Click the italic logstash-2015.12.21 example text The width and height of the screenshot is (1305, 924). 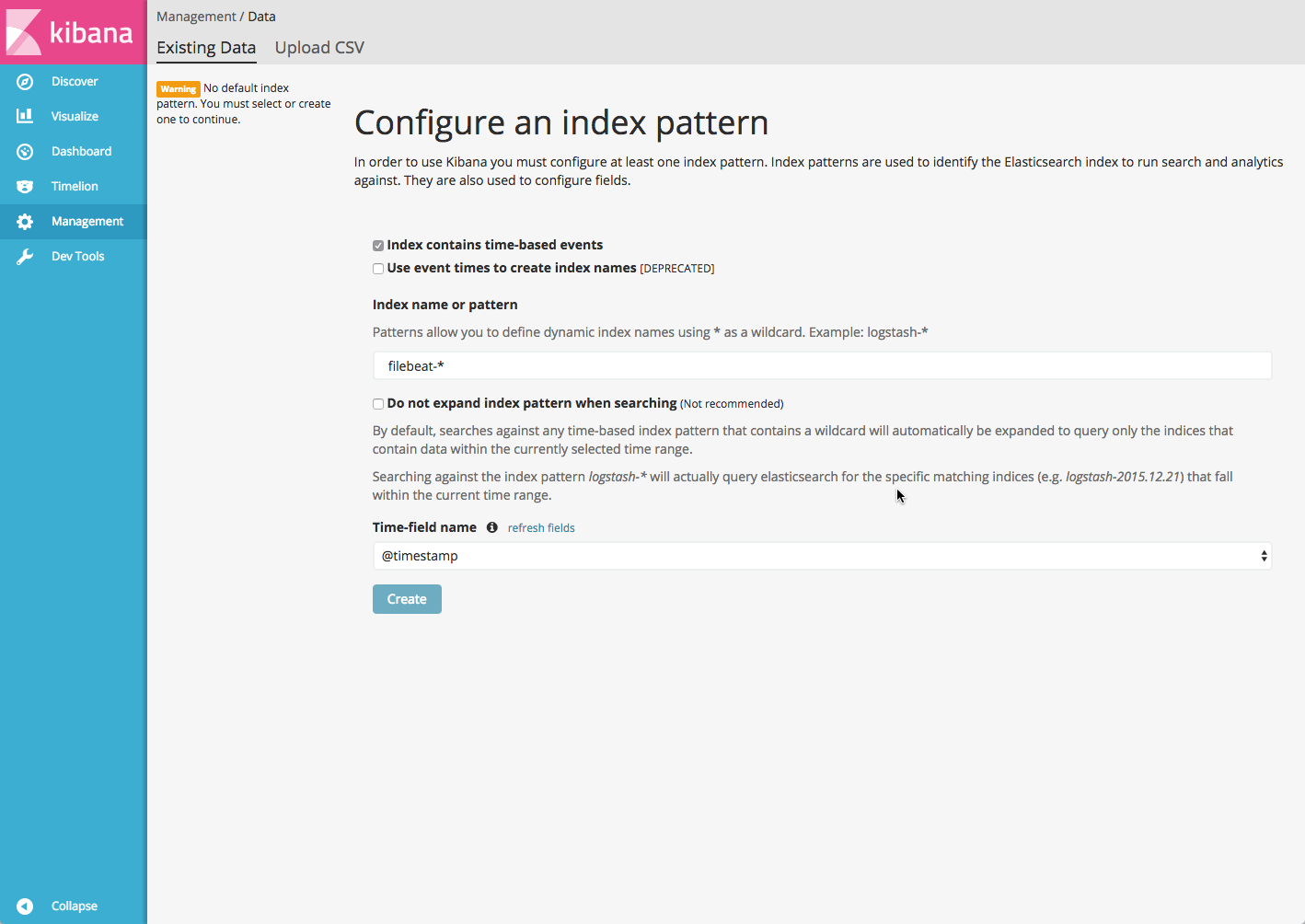tap(1123, 477)
